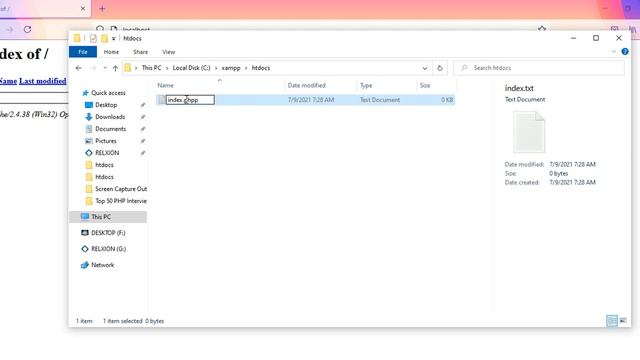The height and width of the screenshot is (360, 640).
Task: Click the 0 KB size cell
Action: [447, 100]
